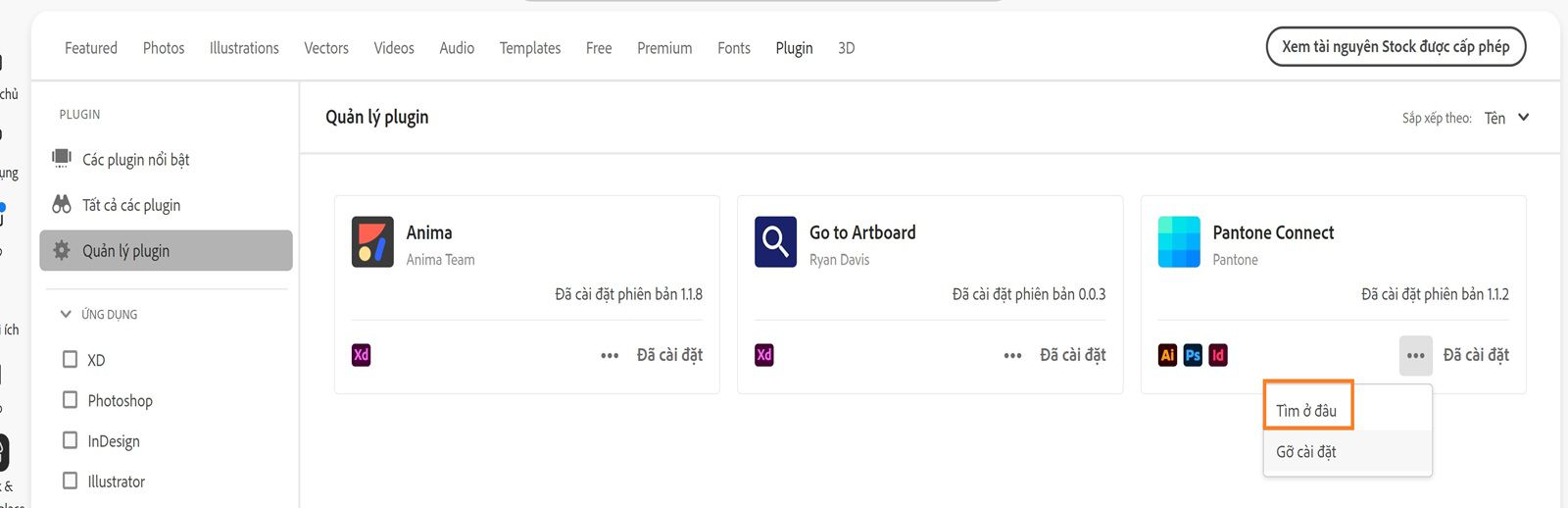The height and width of the screenshot is (508, 1568).
Task: Click the Anima plugin icon
Action: pyautogui.click(x=372, y=242)
